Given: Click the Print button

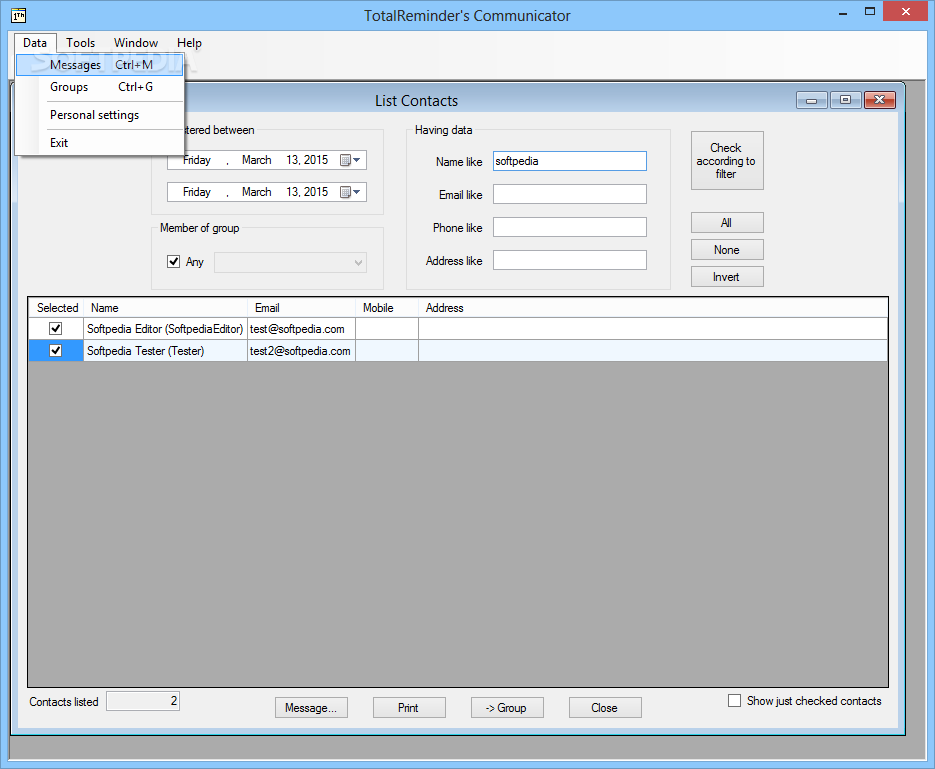Looking at the screenshot, I should pos(409,708).
